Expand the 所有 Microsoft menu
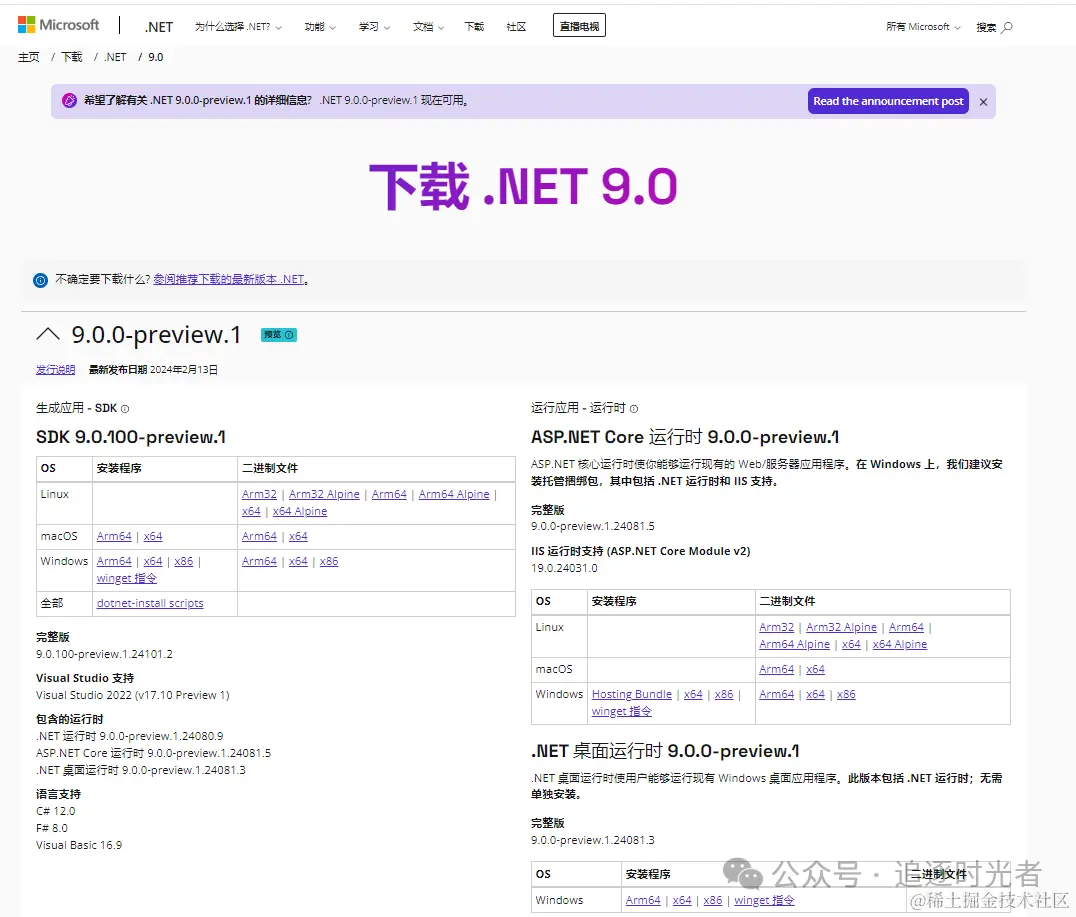Viewport: 1076px width, 917px height. click(x=923, y=27)
